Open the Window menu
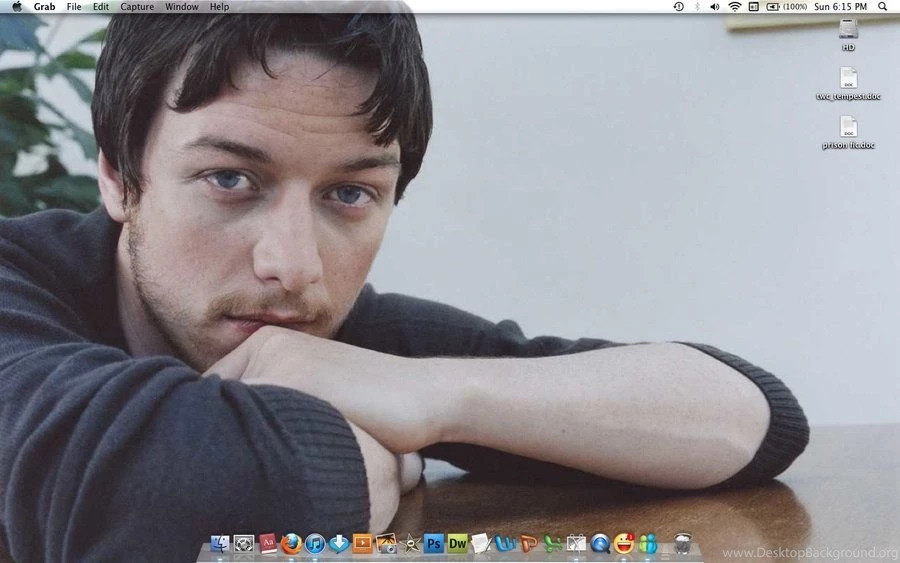The width and height of the screenshot is (900, 563). (x=181, y=7)
